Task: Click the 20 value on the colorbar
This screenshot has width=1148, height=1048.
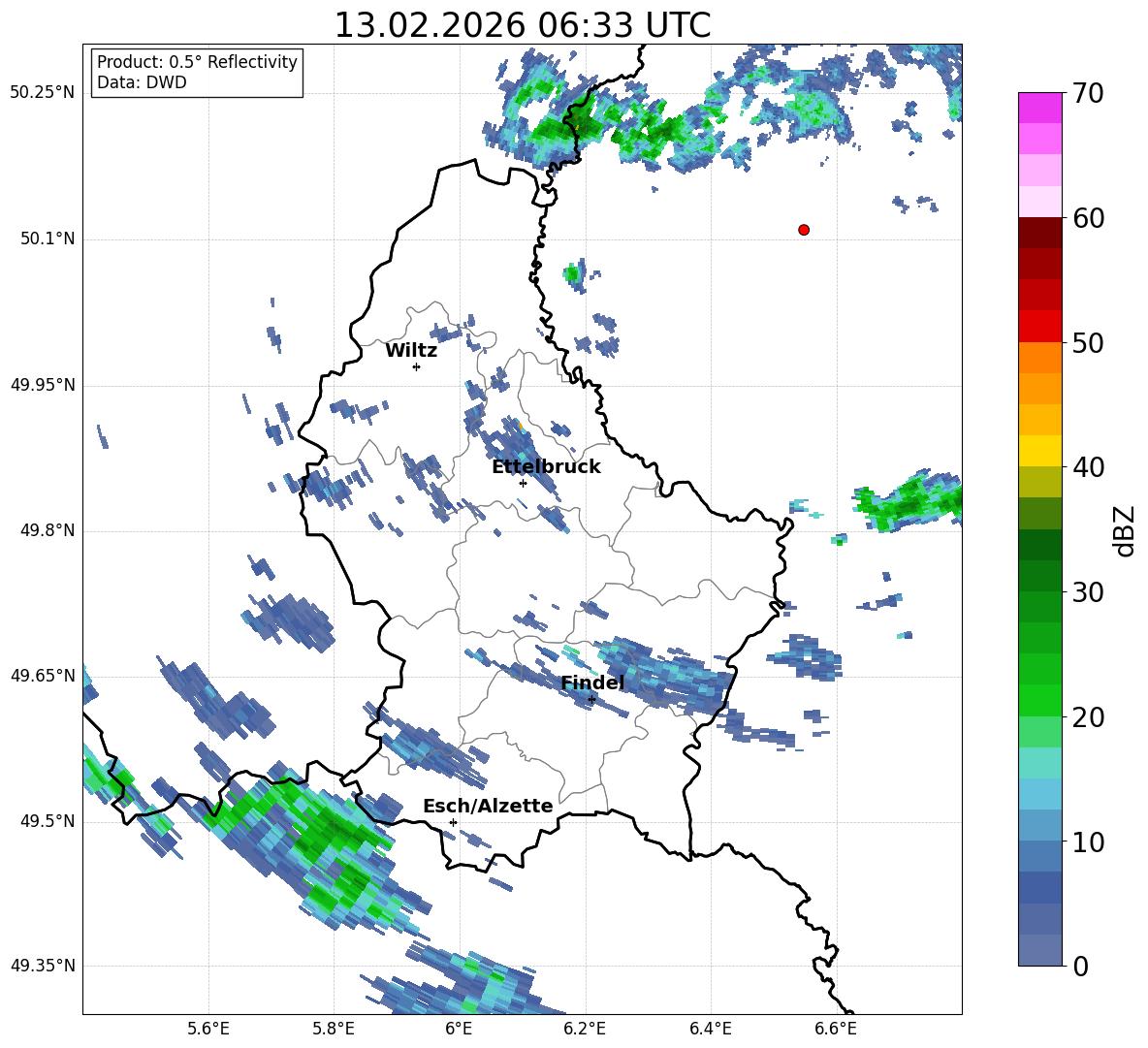Action: [1088, 717]
